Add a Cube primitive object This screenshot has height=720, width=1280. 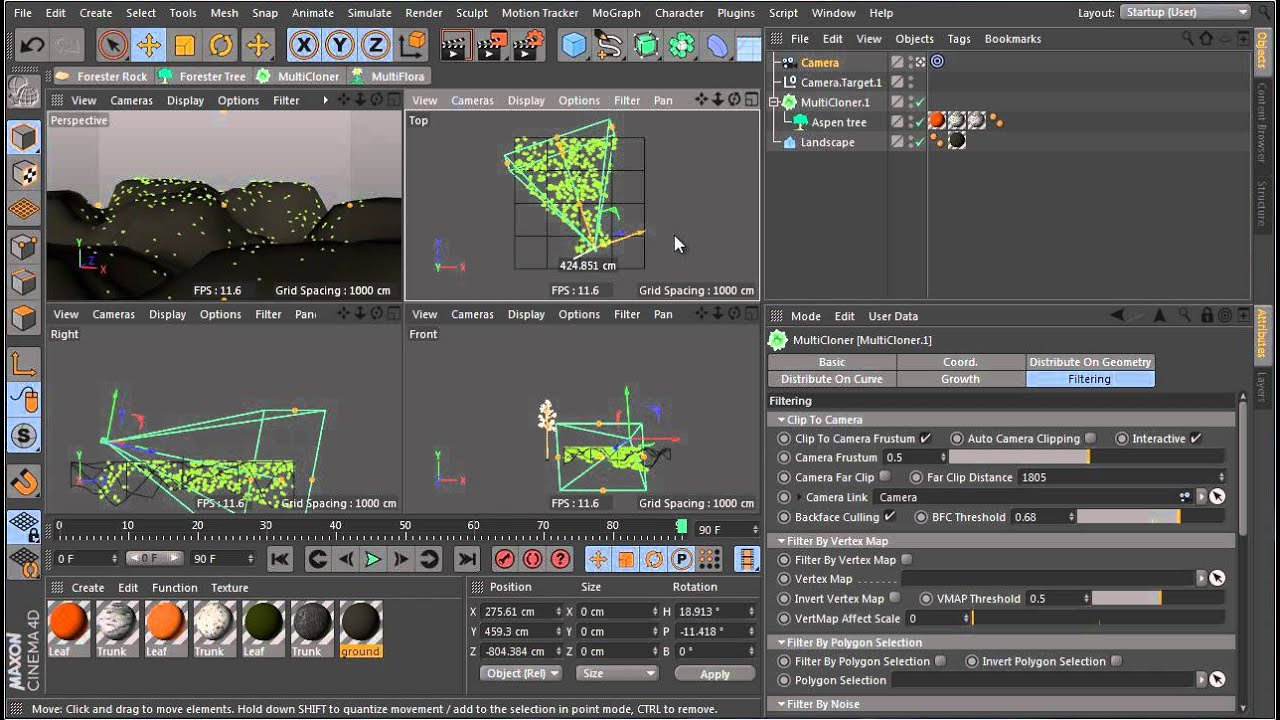coord(574,45)
